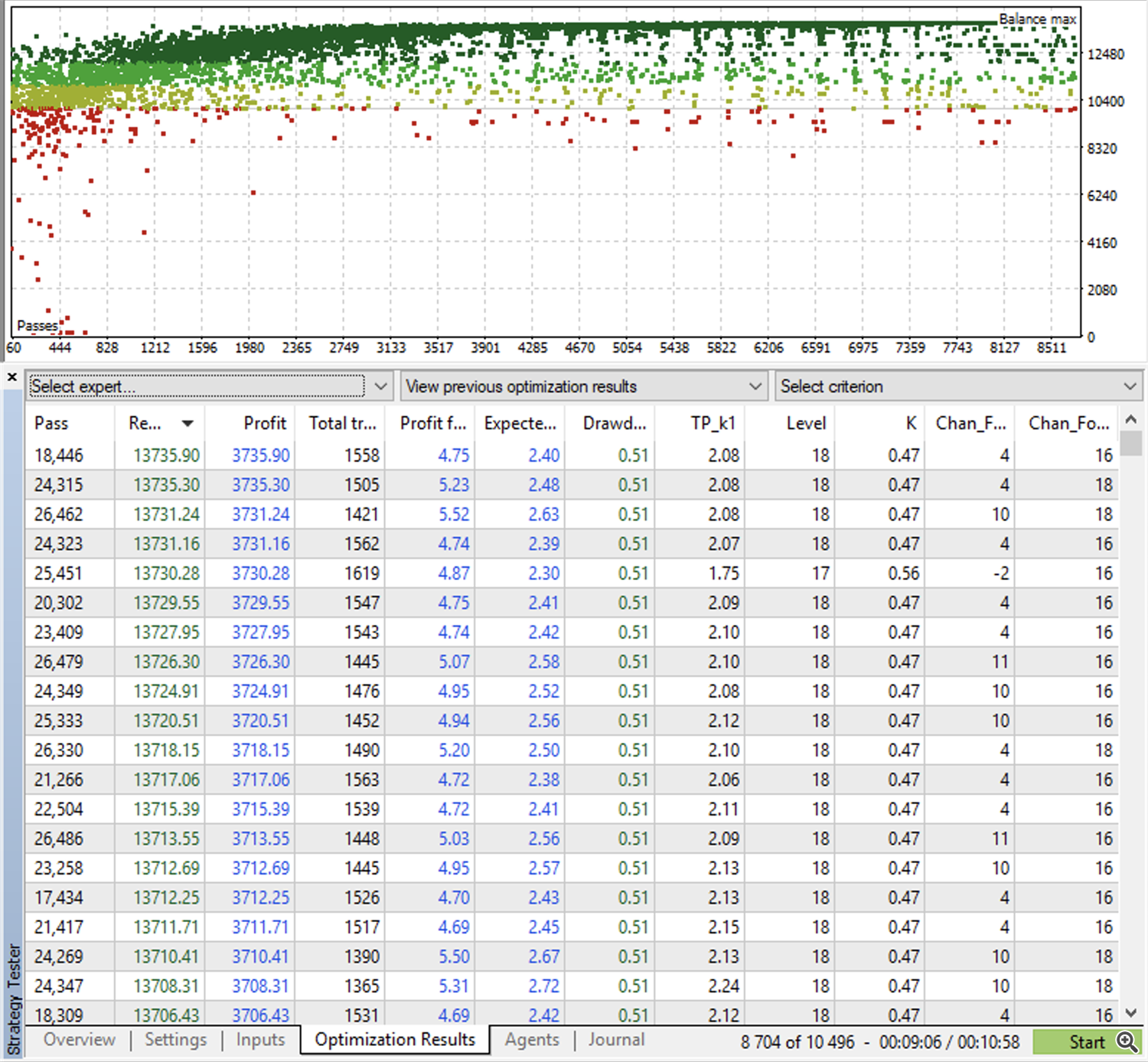Click TP_k1 value 1.75
The width and height of the screenshot is (1148, 1062).
pyautogui.click(x=724, y=573)
